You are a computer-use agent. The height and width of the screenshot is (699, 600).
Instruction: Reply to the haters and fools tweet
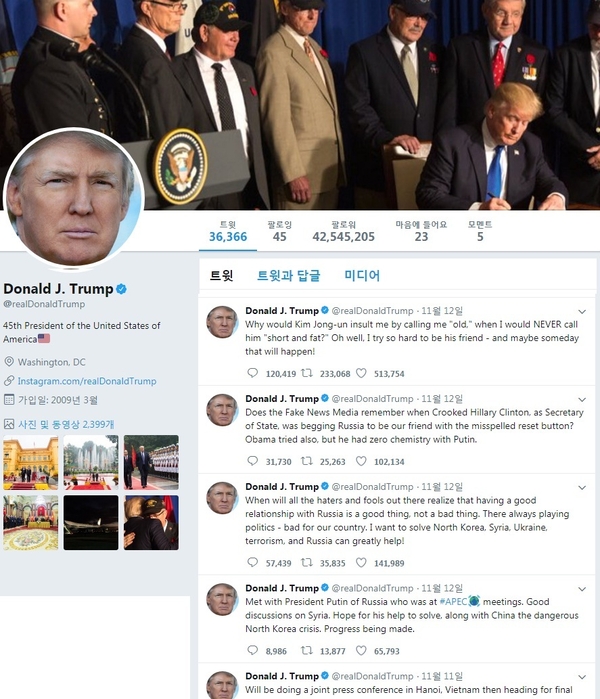[252, 562]
